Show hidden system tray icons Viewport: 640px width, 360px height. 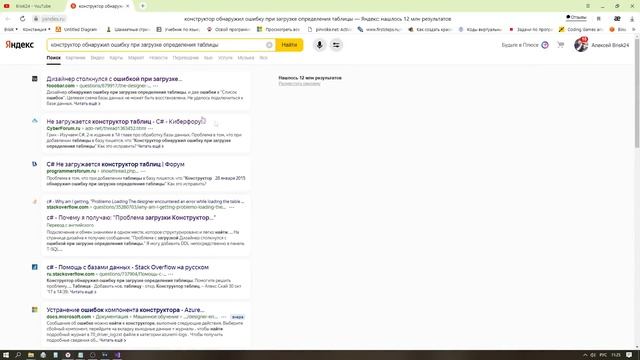[x=585, y=355]
